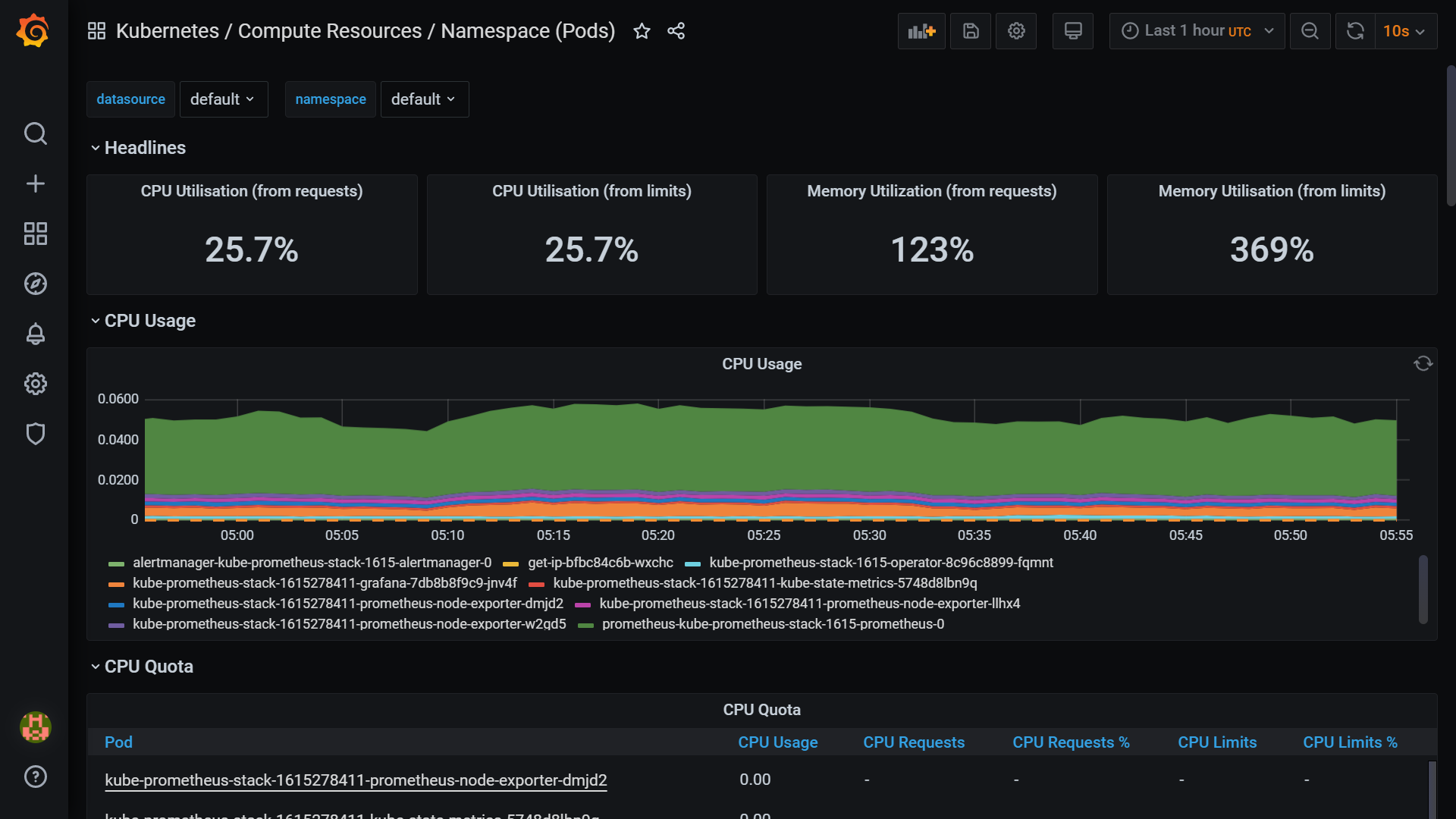Click the prometheus-0 green legend color swatch
The width and height of the screenshot is (1456, 819).
[x=585, y=626]
